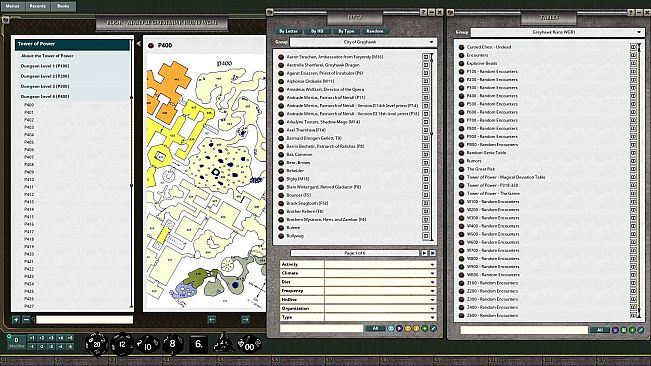651x366 pixels.
Task: Roll the d20 die
Action: pyautogui.click(x=96, y=344)
